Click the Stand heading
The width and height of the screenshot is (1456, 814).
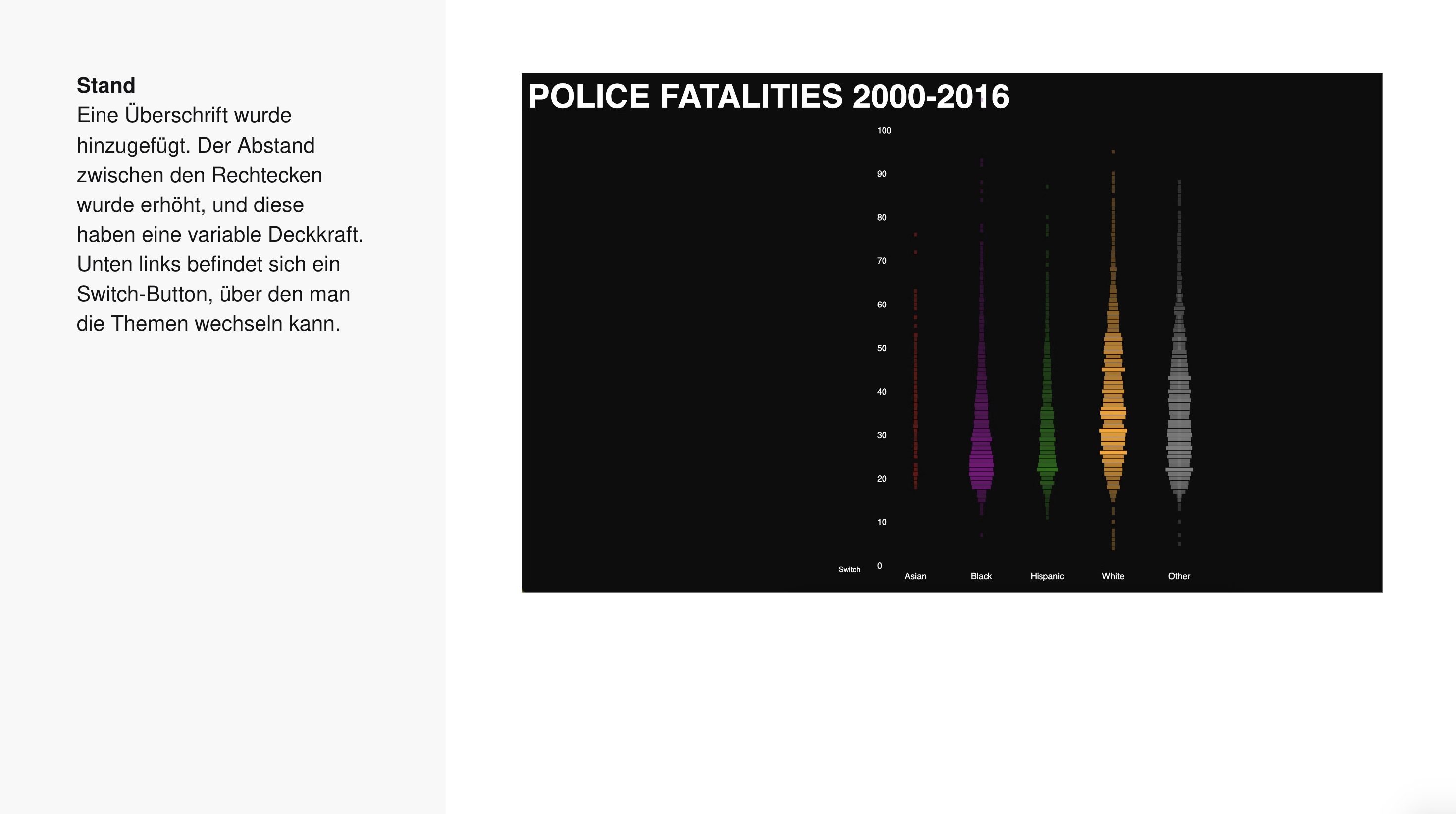105,85
